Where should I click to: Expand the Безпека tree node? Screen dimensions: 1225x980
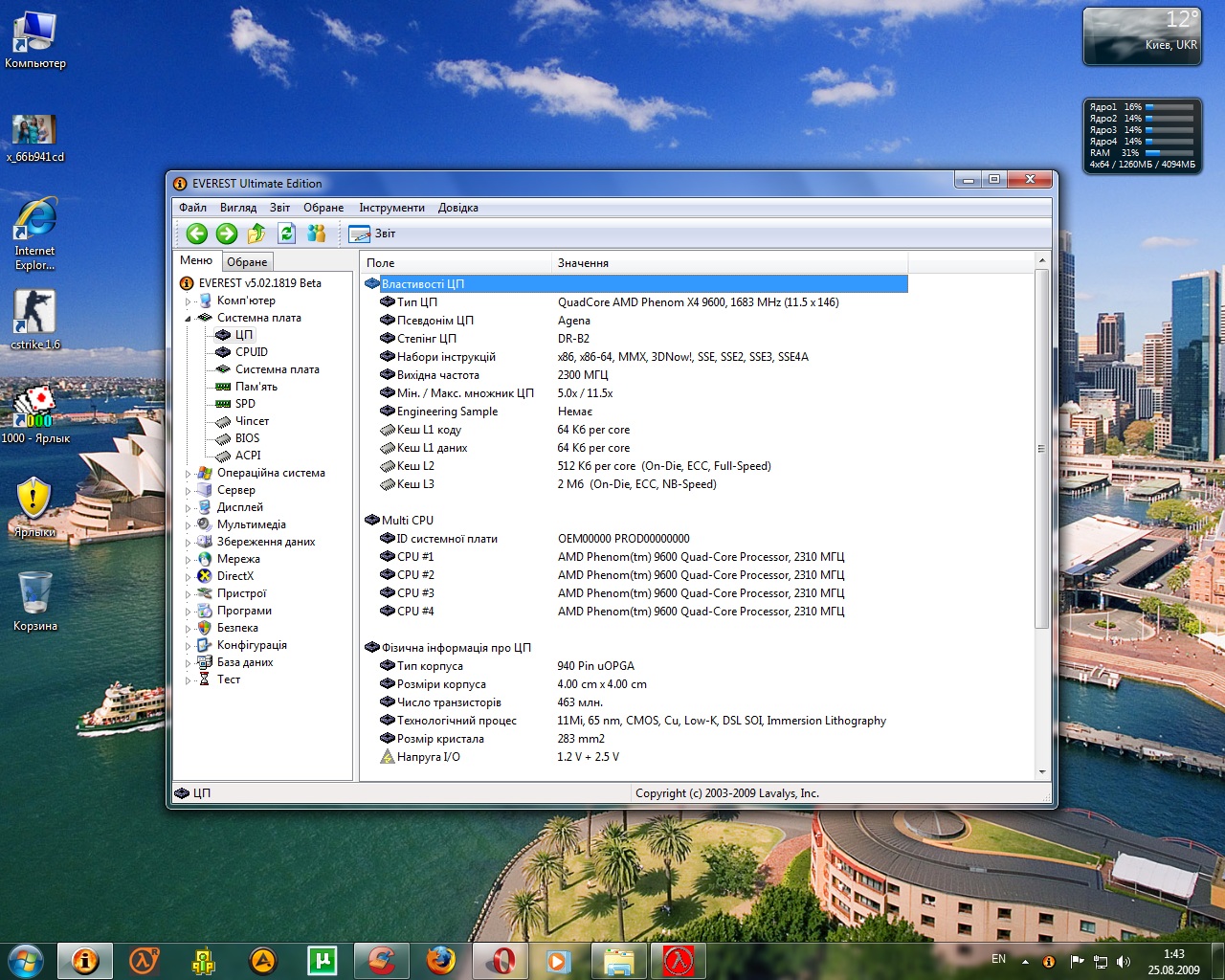click(188, 629)
